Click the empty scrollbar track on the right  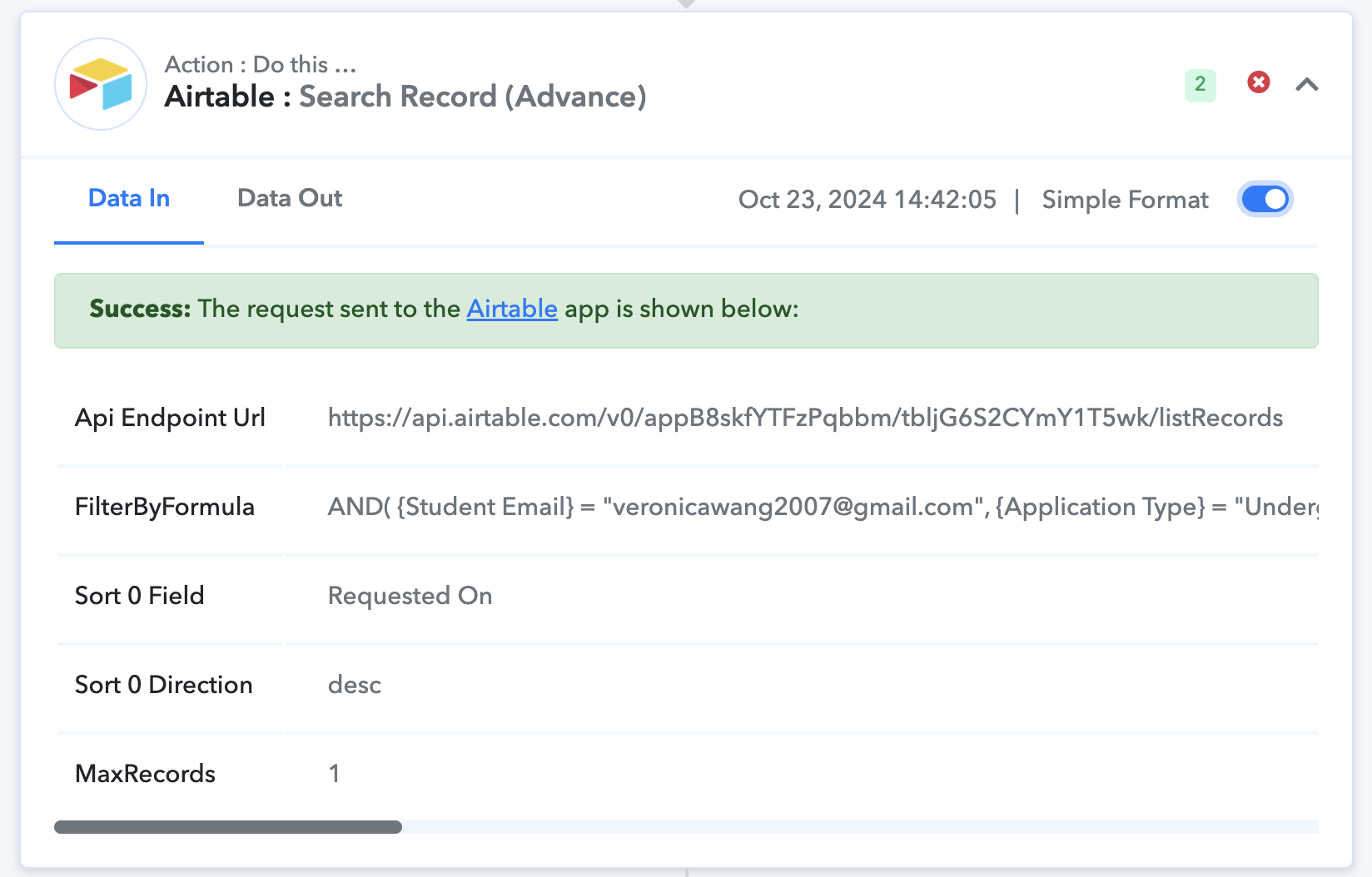(x=860, y=827)
